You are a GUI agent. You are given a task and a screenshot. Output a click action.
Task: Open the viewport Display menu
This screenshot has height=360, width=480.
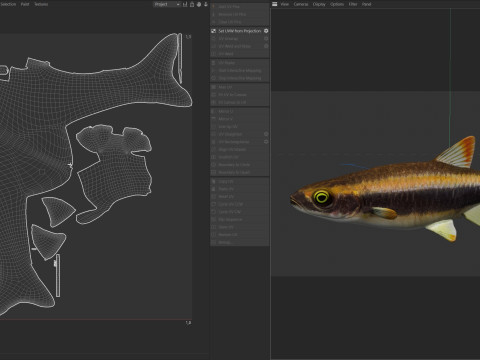point(319,4)
